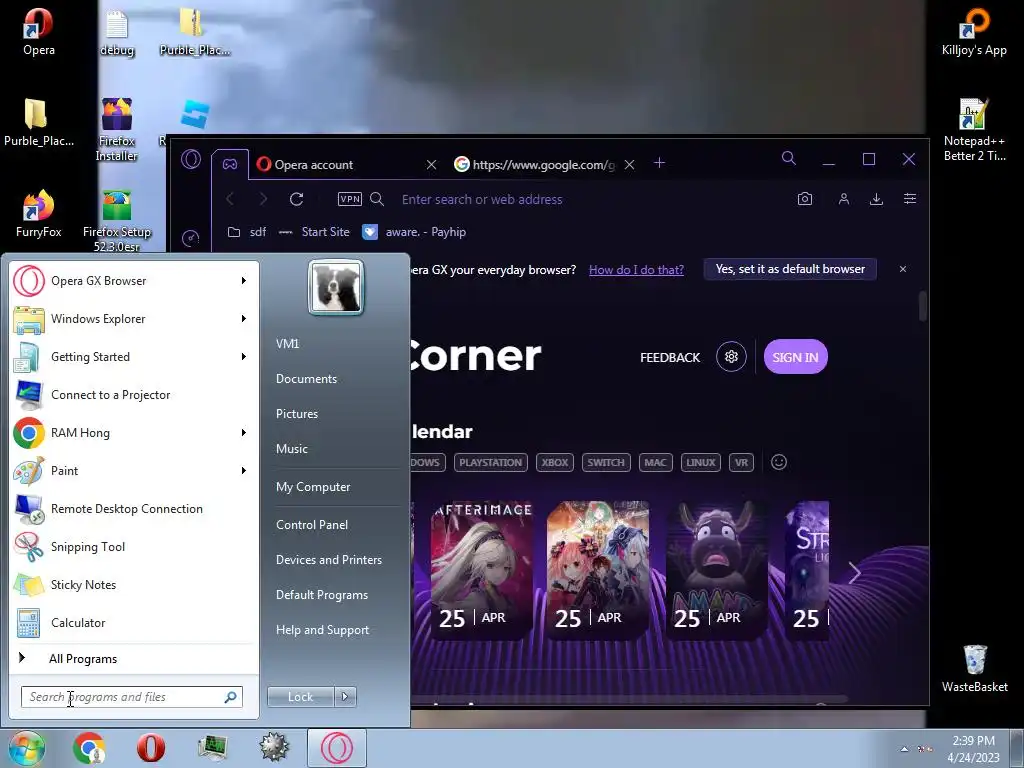
Task: Open the profile account icon in Opera toolbar
Action: coord(844,199)
